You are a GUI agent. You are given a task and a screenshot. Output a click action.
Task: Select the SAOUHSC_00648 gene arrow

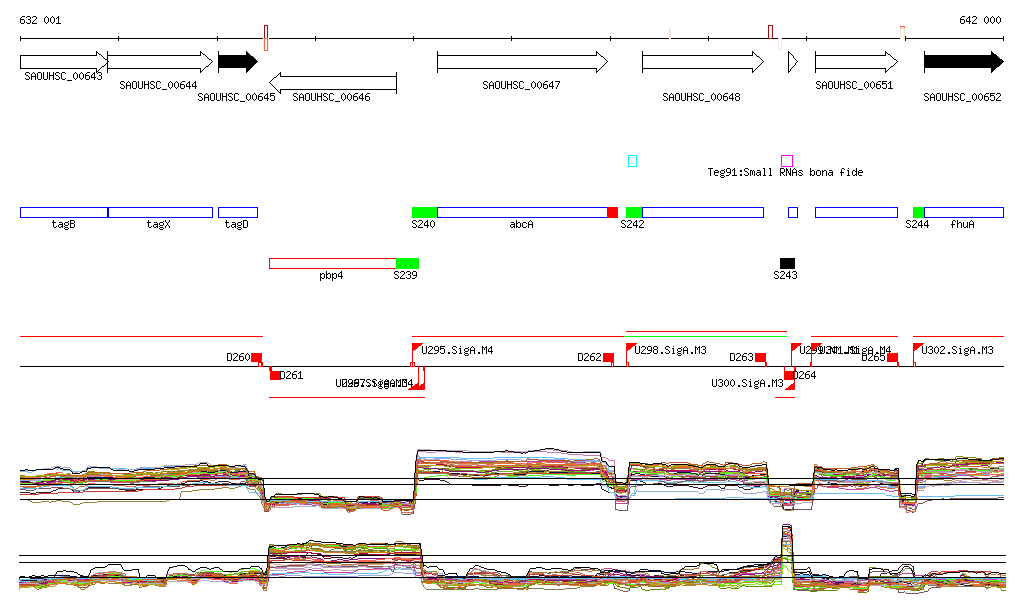tap(703, 62)
